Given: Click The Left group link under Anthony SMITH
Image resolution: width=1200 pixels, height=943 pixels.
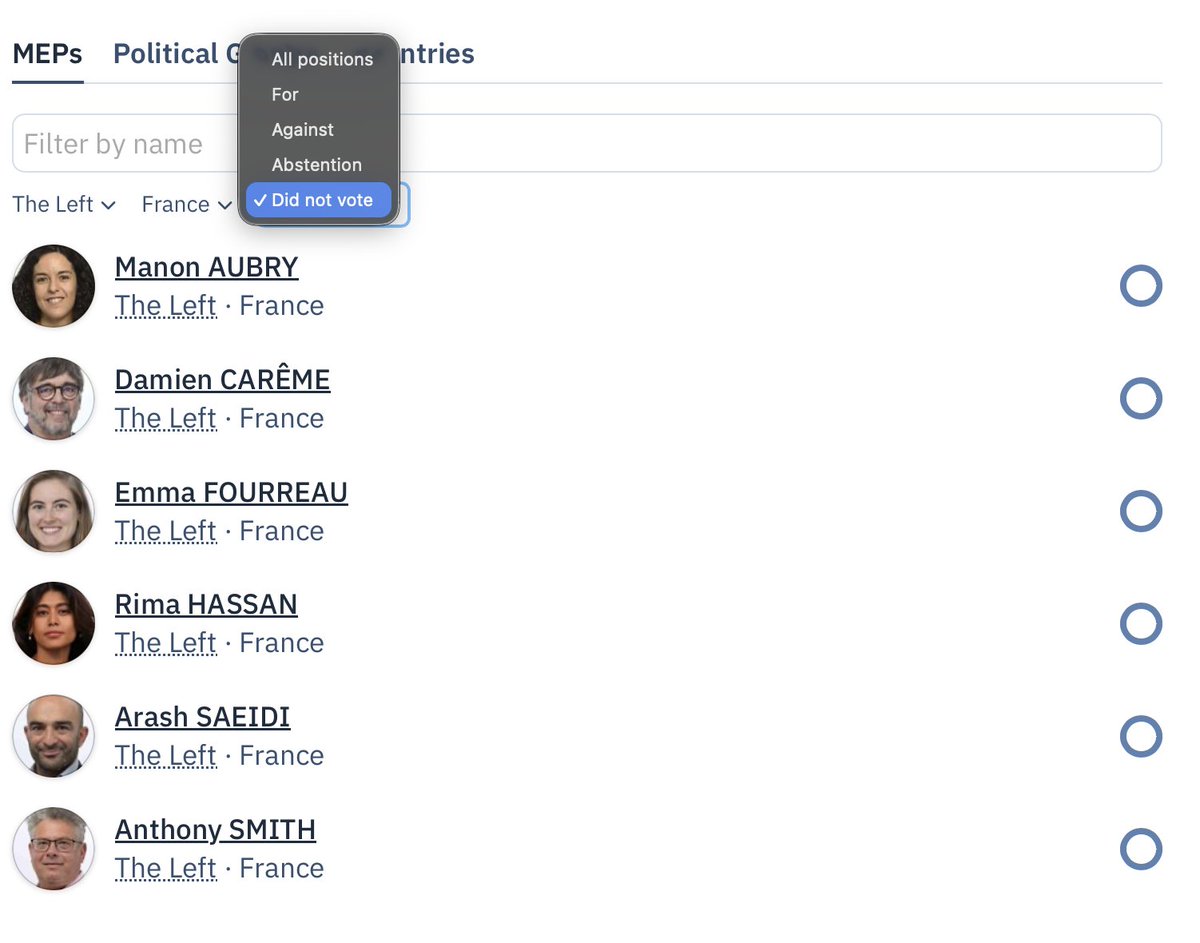Looking at the screenshot, I should click(x=165, y=868).
